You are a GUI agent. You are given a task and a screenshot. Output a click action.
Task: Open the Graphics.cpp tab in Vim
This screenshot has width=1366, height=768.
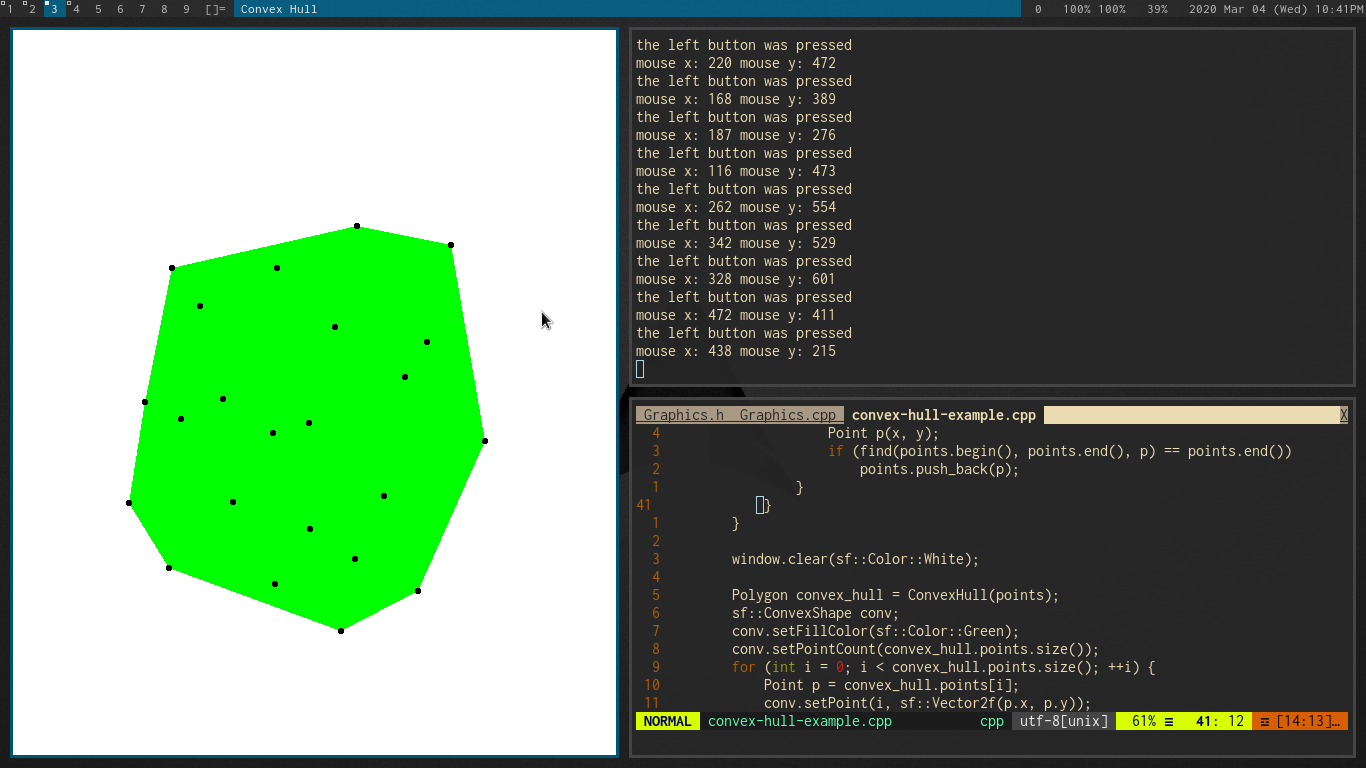pos(788,415)
